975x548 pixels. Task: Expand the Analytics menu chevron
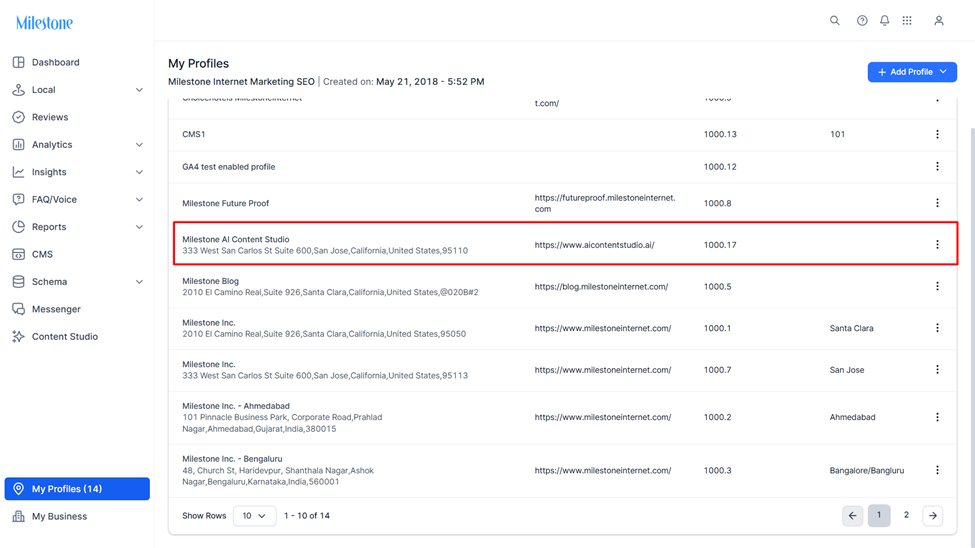click(139, 144)
